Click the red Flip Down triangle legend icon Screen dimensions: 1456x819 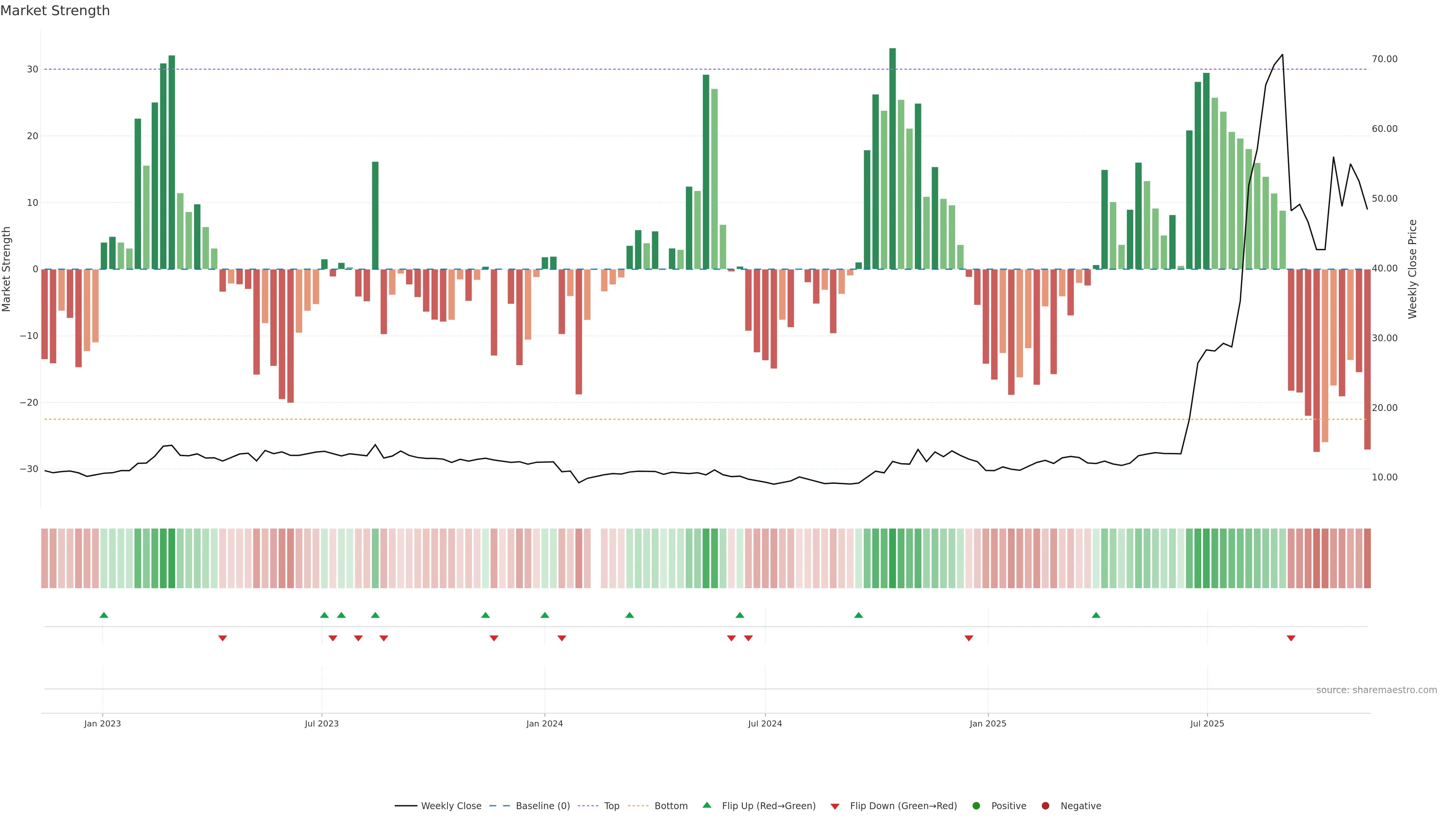tap(835, 806)
